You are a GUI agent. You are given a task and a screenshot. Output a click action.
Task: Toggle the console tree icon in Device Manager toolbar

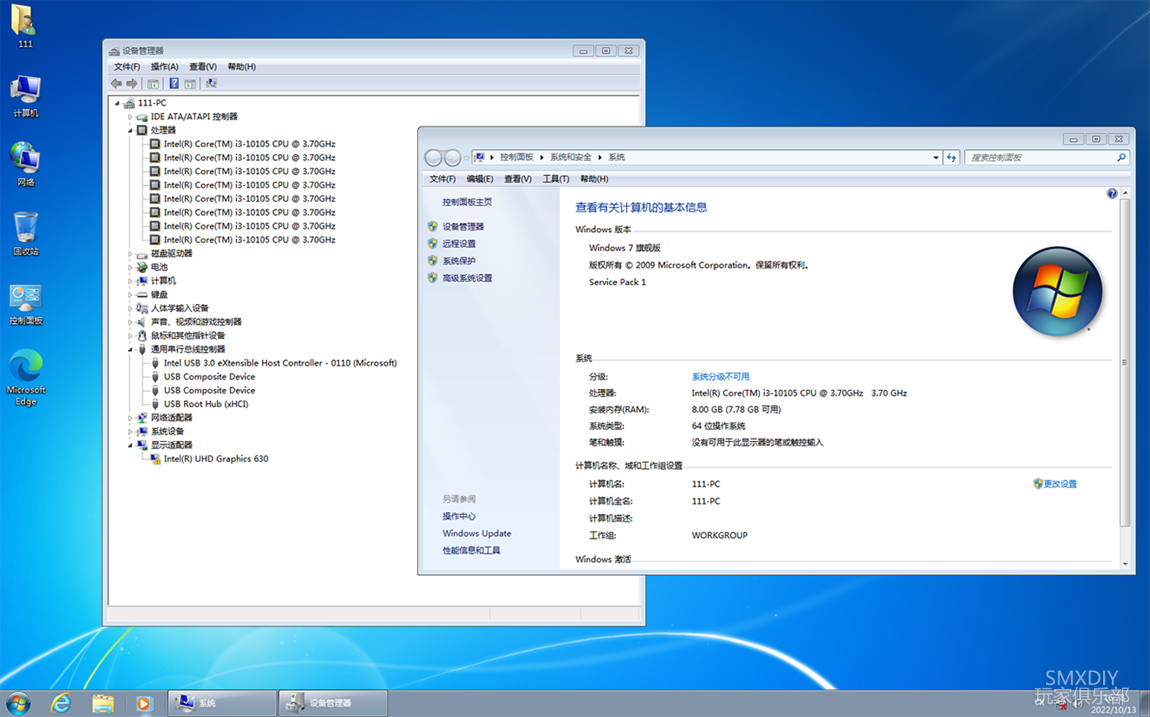pos(153,84)
